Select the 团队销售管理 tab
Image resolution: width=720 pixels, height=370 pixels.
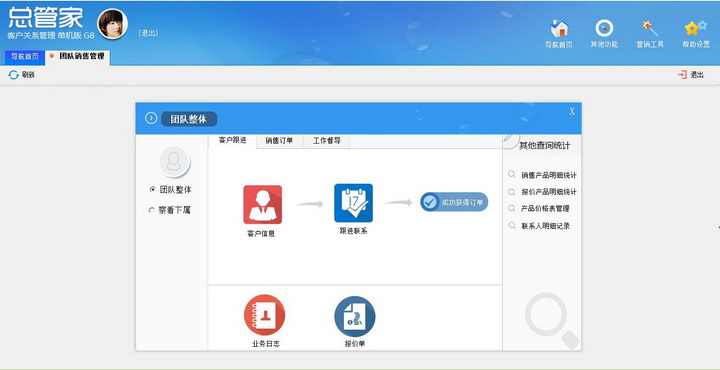[x=78, y=56]
